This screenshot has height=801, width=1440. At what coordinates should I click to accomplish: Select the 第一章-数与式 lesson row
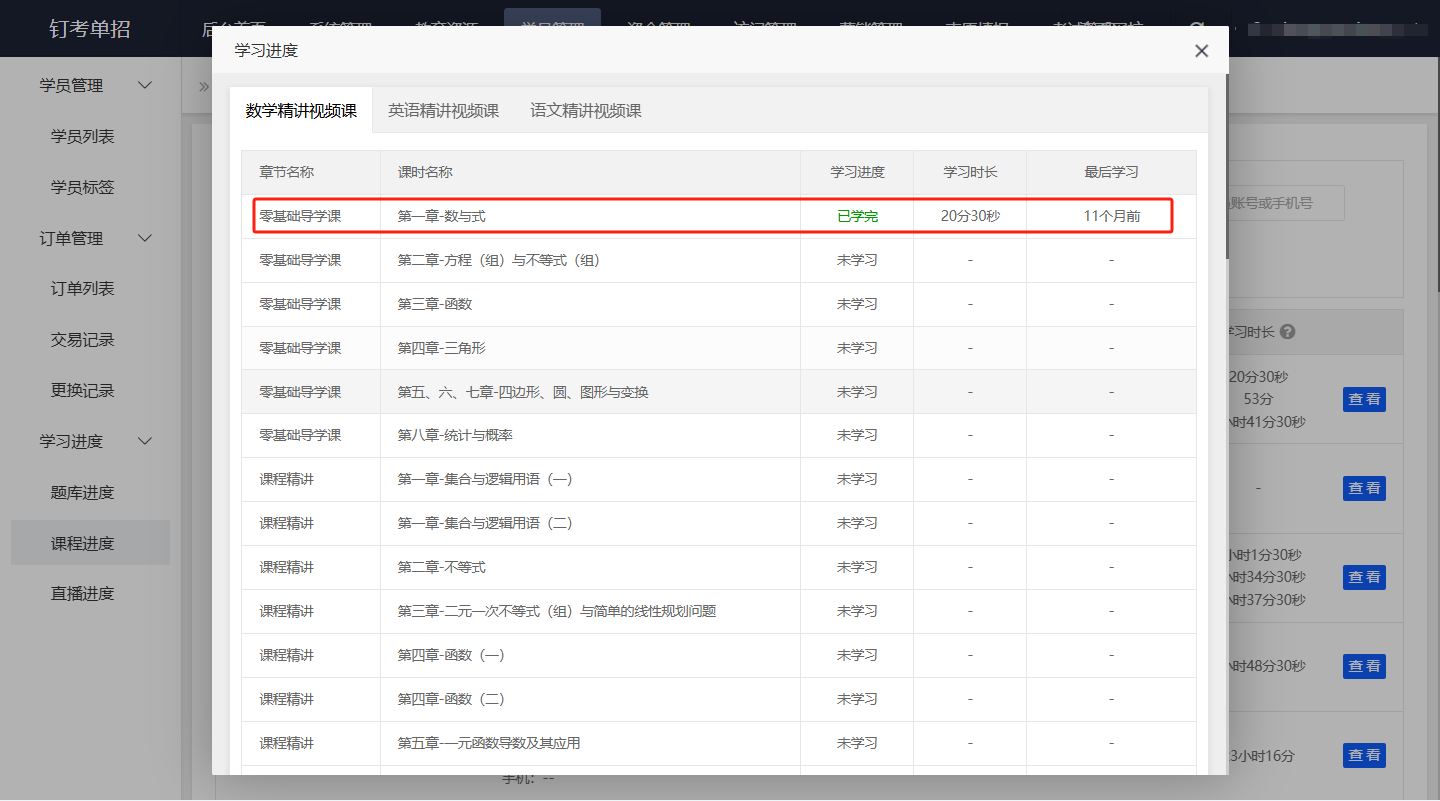point(590,216)
